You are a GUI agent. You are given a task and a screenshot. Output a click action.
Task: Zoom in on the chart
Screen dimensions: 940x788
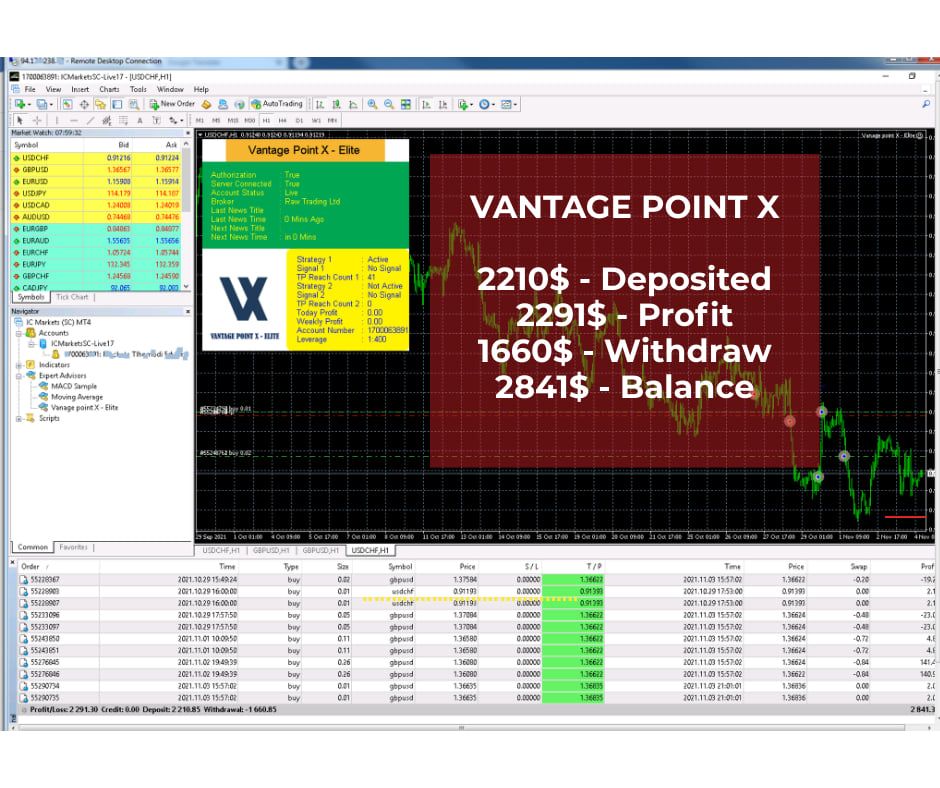(372, 104)
